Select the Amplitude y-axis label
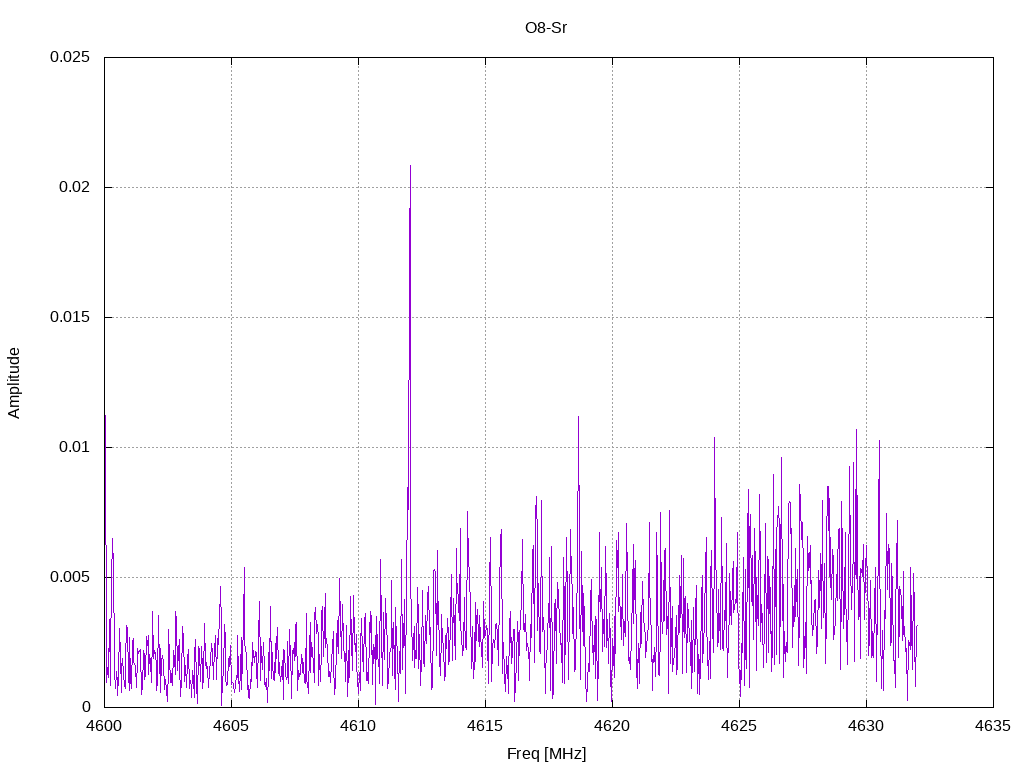 pos(14,383)
